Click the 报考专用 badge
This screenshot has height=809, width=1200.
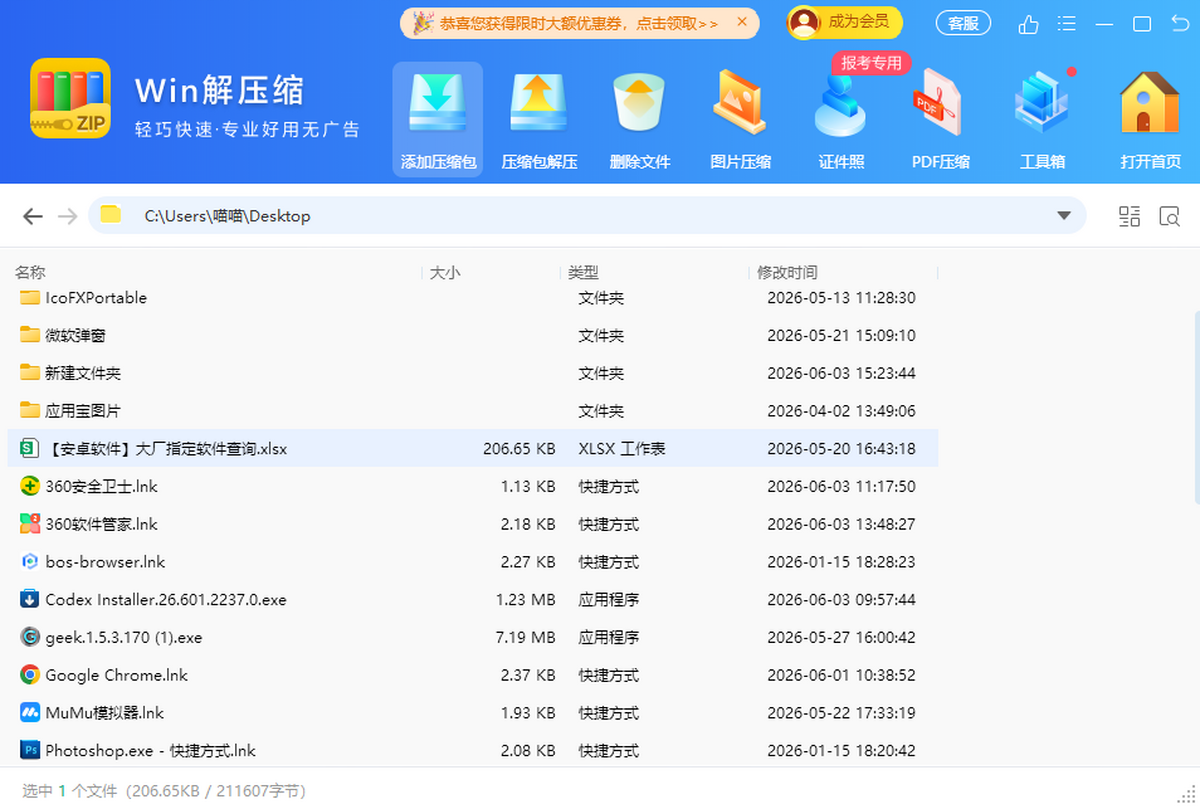point(871,63)
